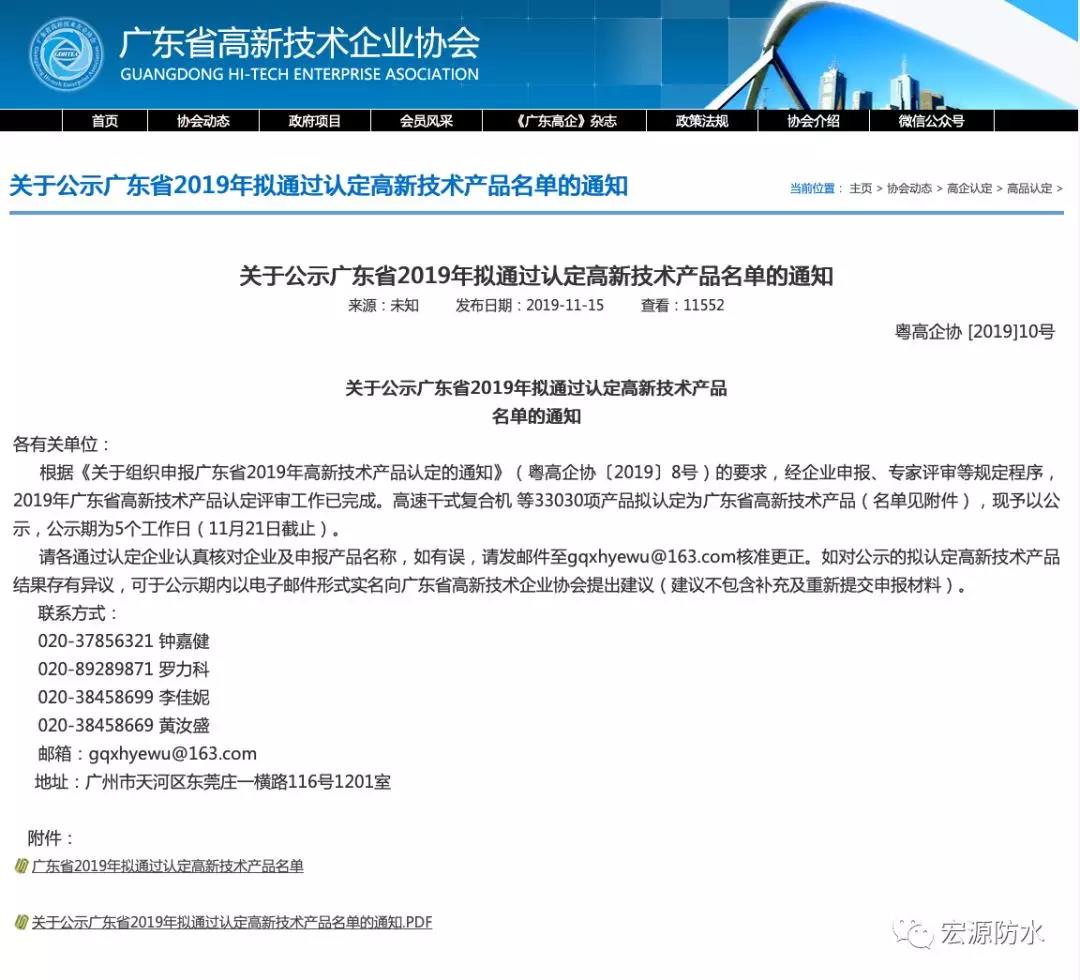Click contact line 020-38458699 李佳妮
This screenshot has height=980, width=1080.
tap(124, 697)
